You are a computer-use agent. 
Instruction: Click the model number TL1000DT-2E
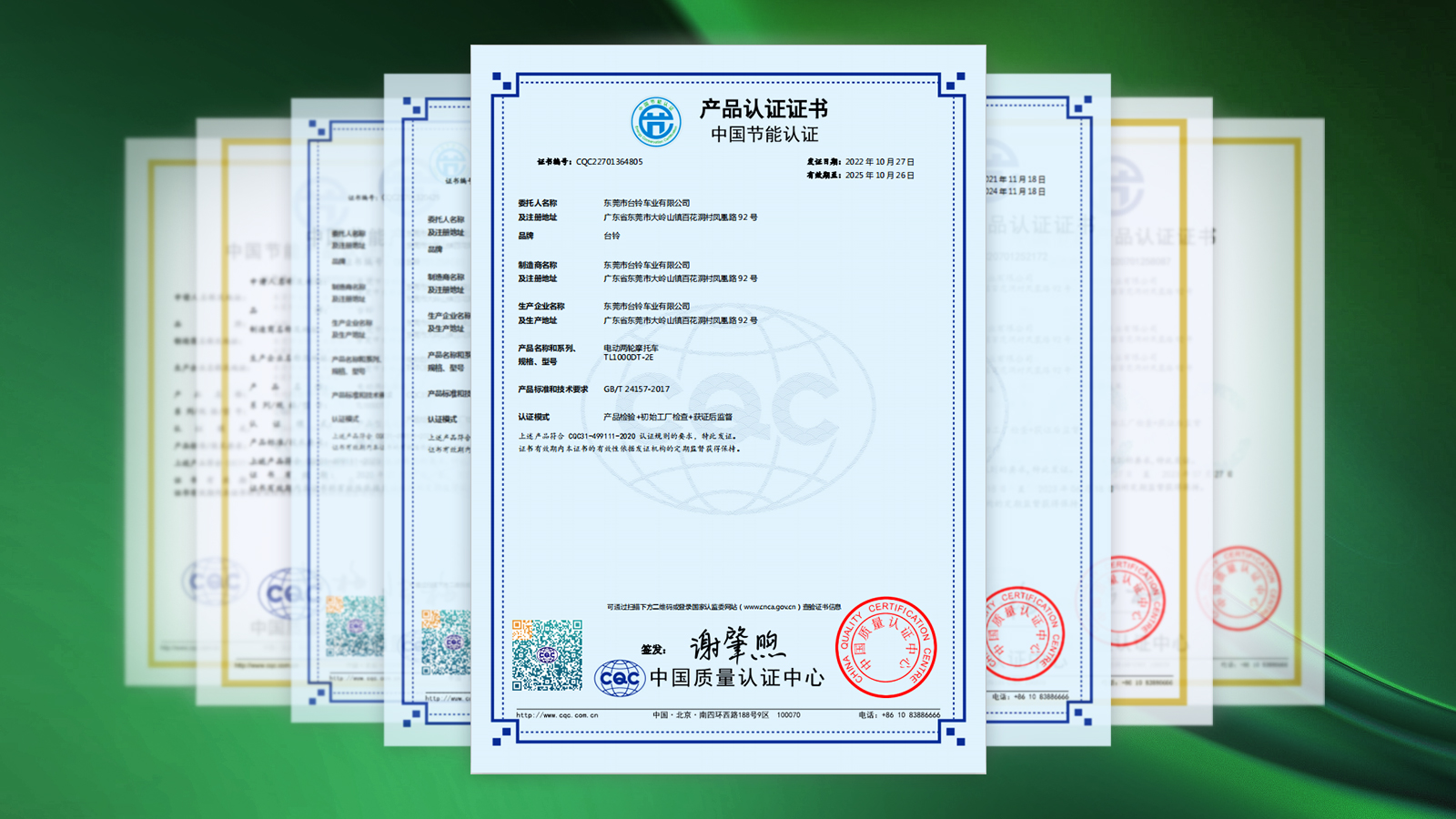(x=628, y=358)
